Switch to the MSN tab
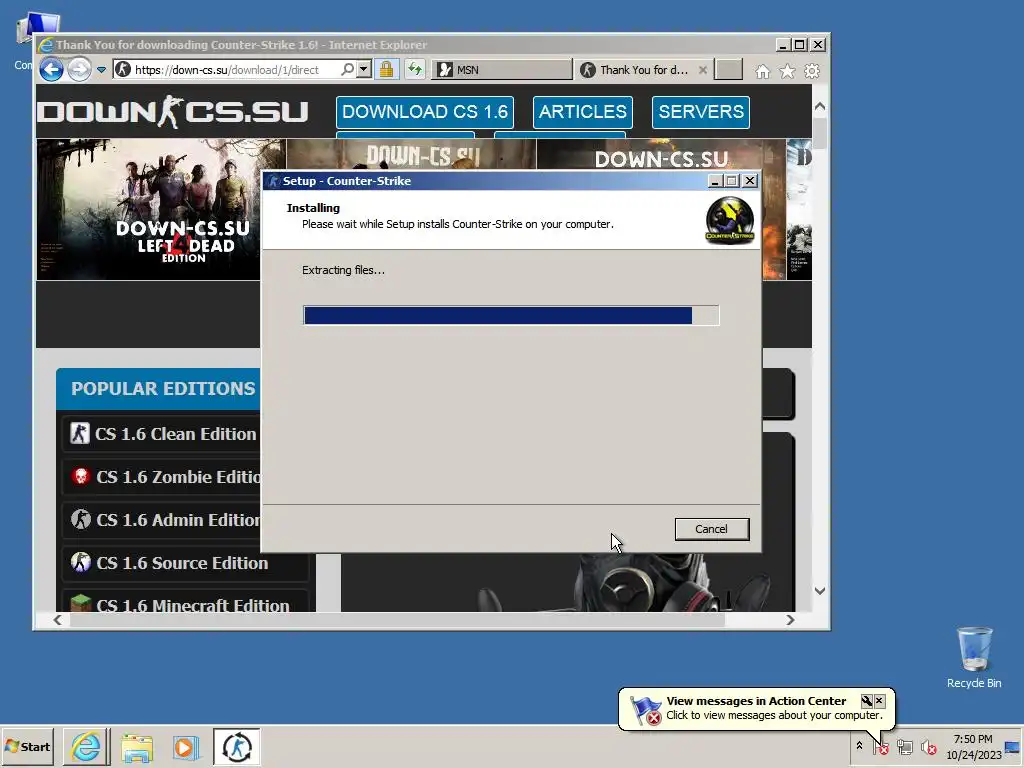The image size is (1024, 768). [x=502, y=69]
